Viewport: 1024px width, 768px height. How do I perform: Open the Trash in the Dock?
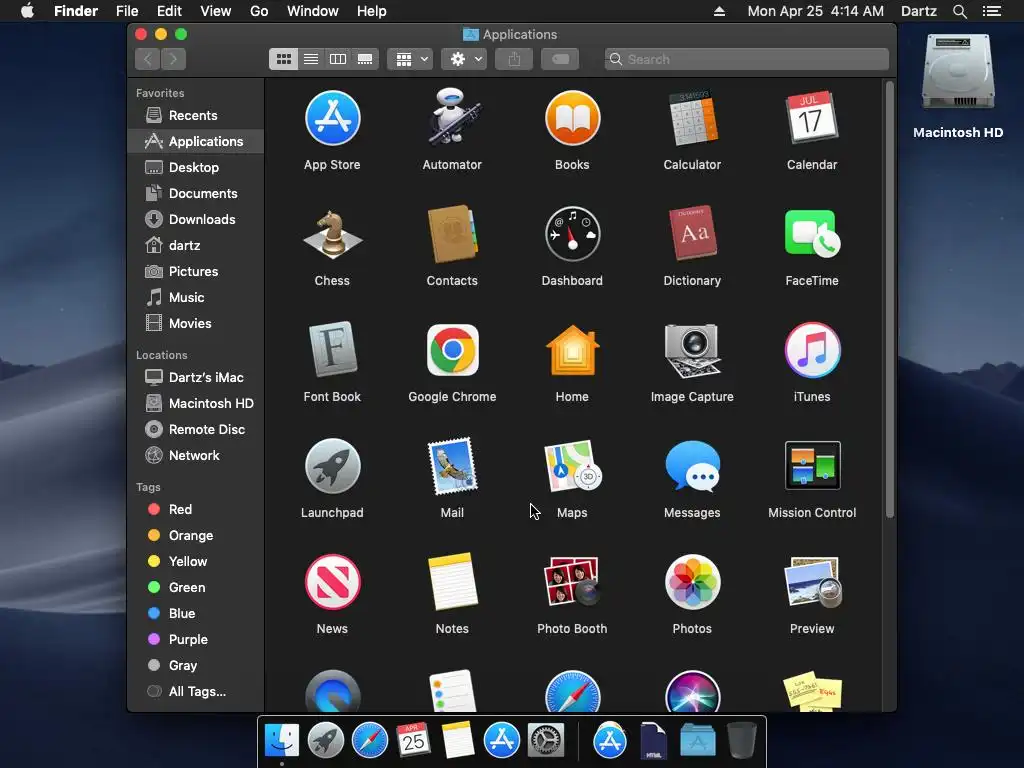pos(741,741)
